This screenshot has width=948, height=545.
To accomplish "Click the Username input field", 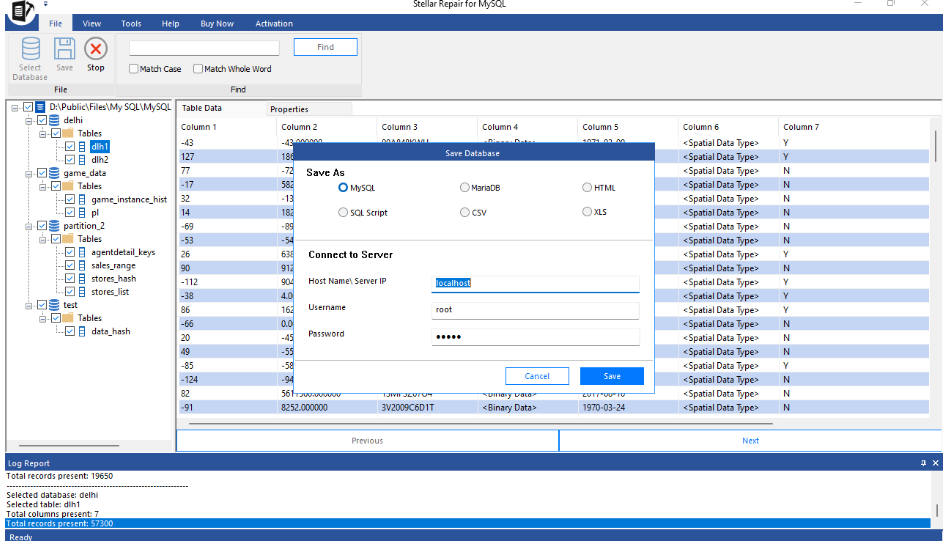I will (x=535, y=310).
